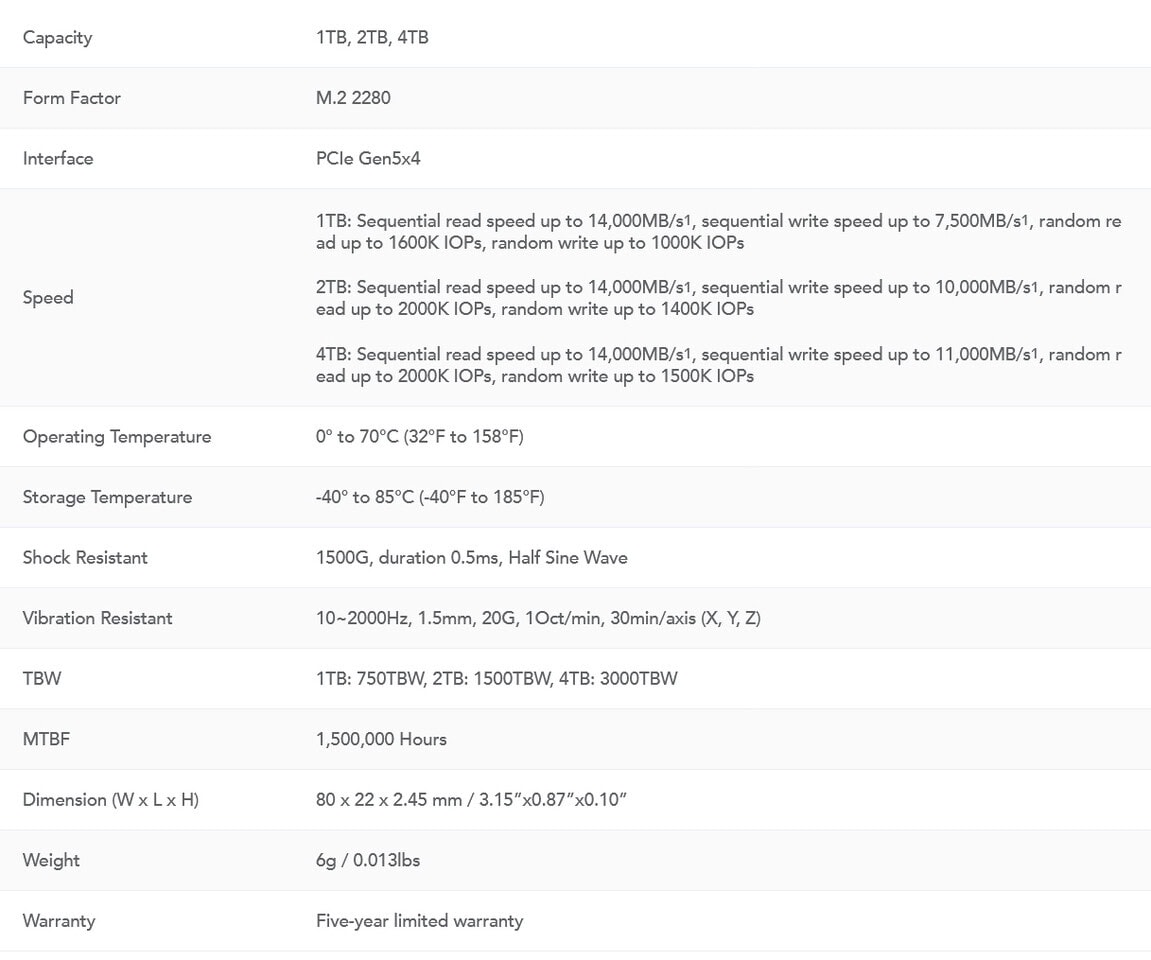
Task: Select the TBW endurance values text
Action: [x=497, y=678]
